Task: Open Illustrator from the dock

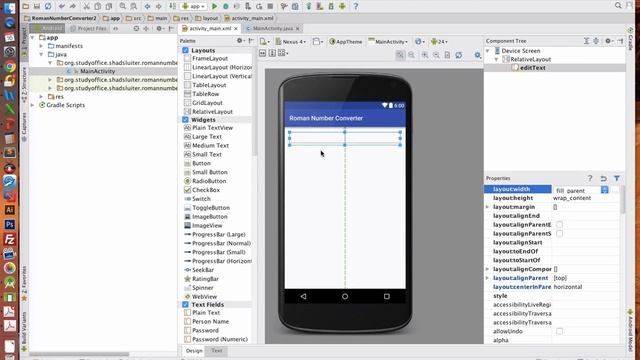Action: click(10, 210)
